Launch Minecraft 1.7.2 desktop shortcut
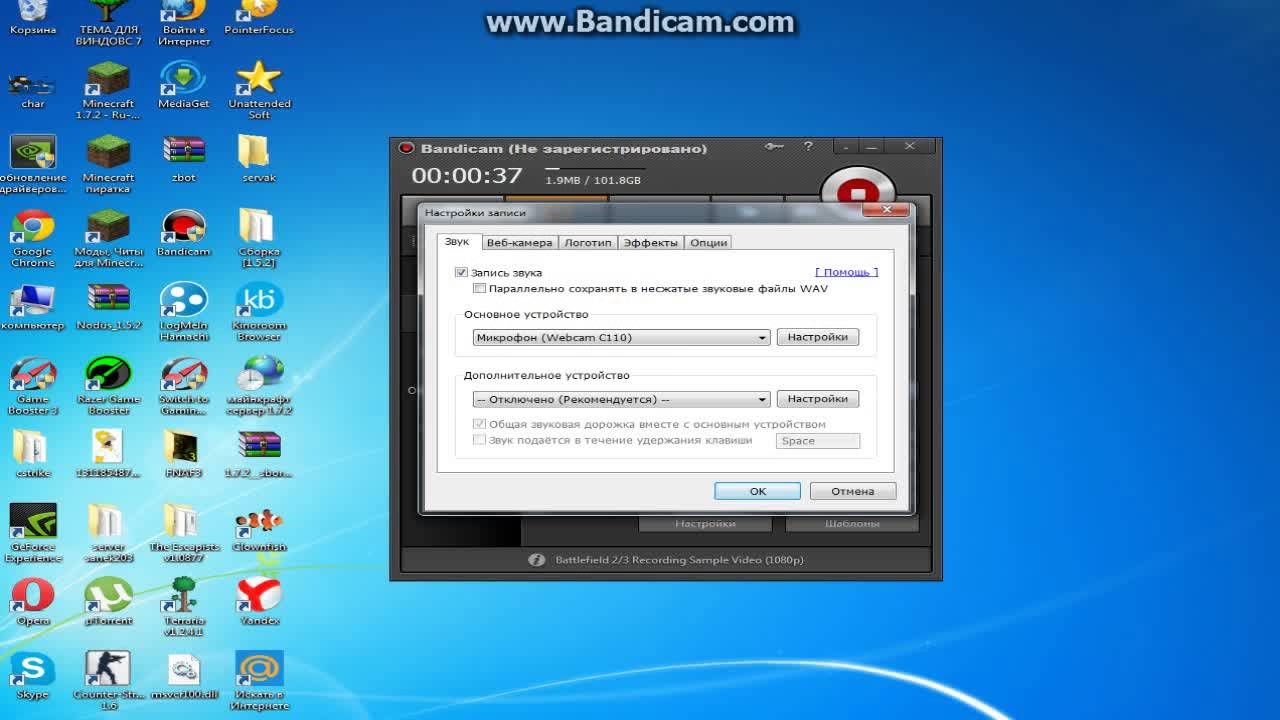The height and width of the screenshot is (720, 1280). (108, 91)
